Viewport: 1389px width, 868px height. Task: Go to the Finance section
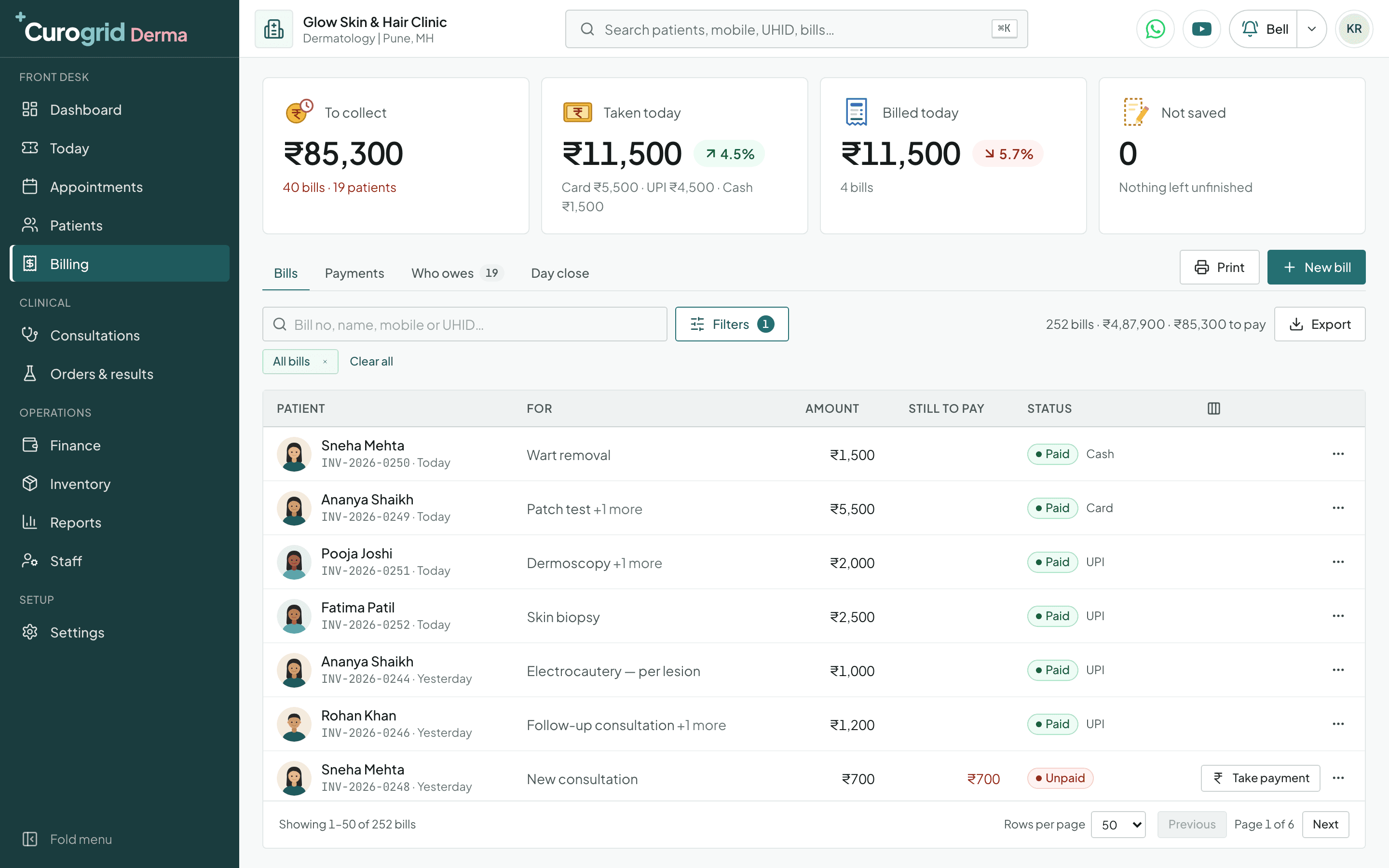(x=120, y=445)
